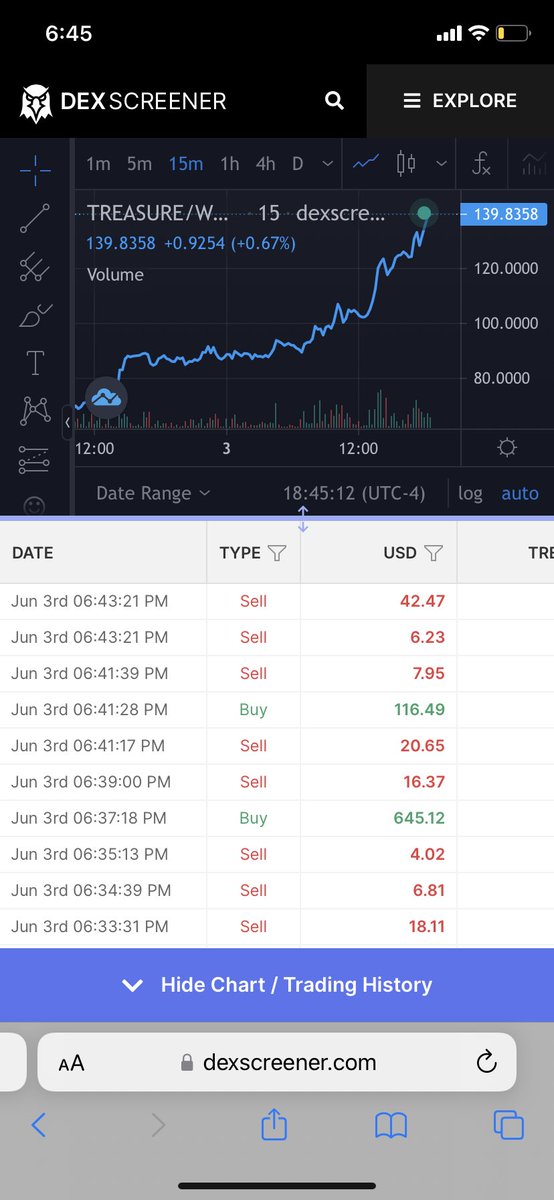Select the crosshair cursor tool
This screenshot has height=1200, width=554.
tap(36, 171)
